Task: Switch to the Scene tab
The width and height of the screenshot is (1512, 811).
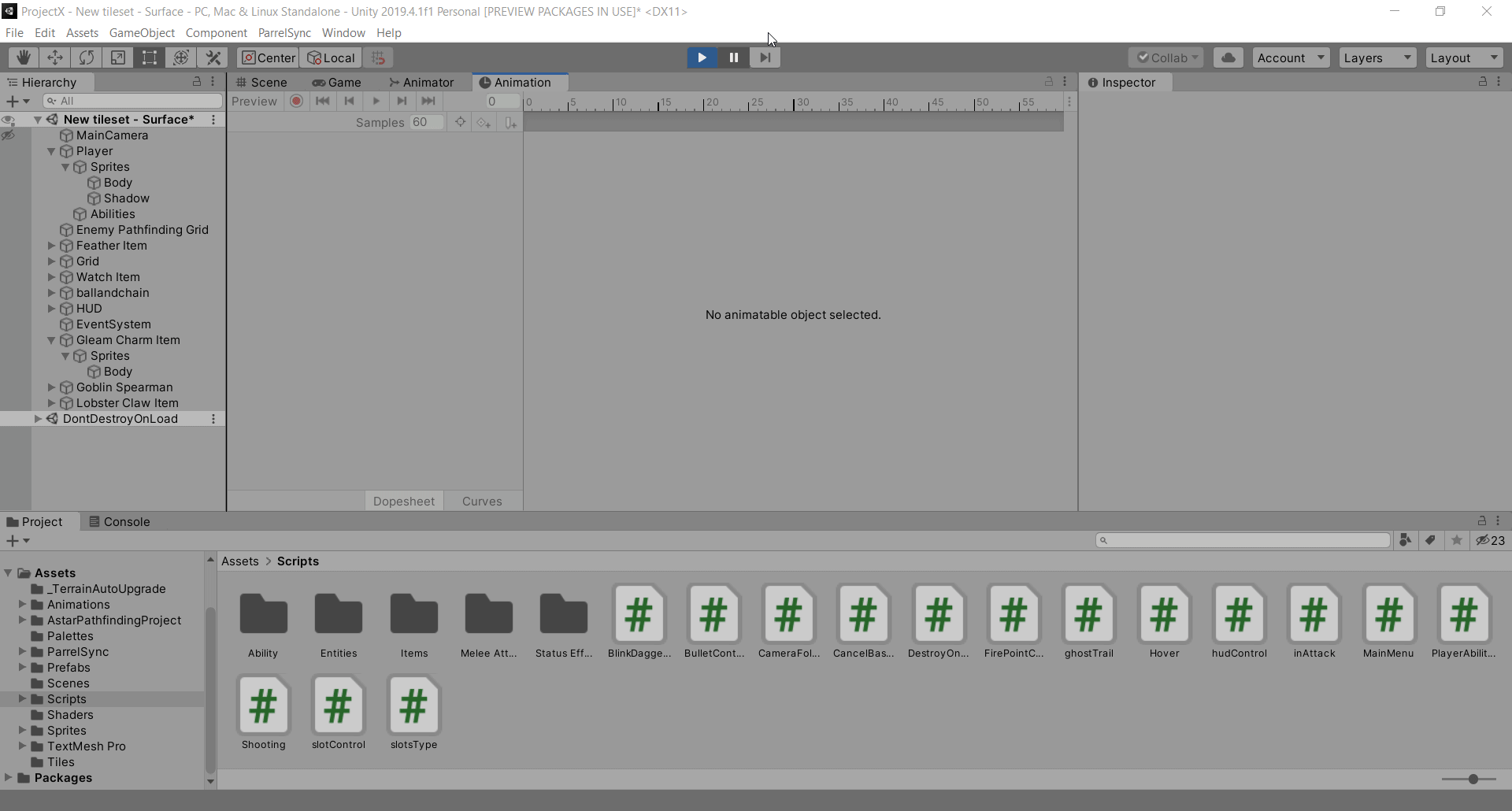Action: (x=262, y=82)
